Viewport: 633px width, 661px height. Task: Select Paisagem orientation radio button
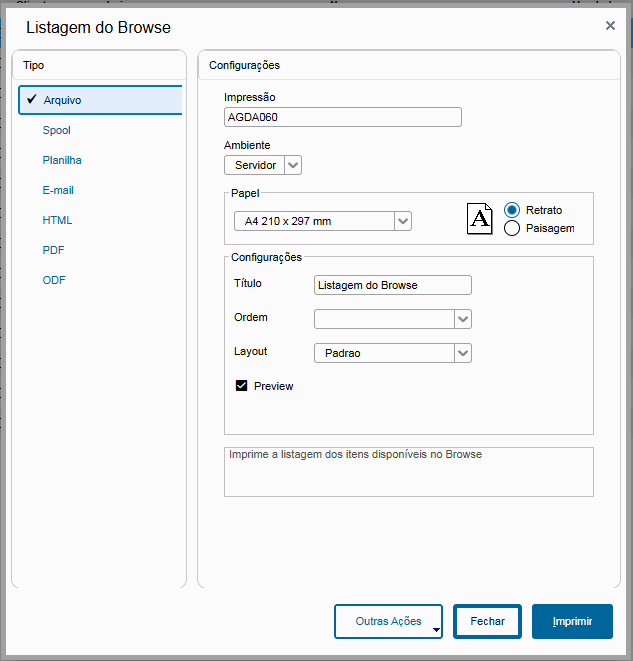513,228
